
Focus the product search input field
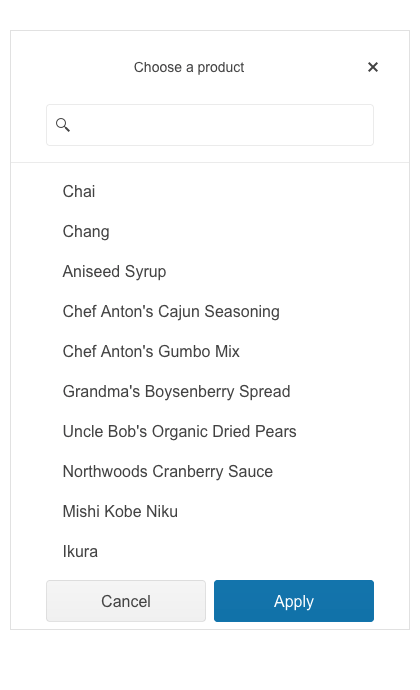[210, 125]
